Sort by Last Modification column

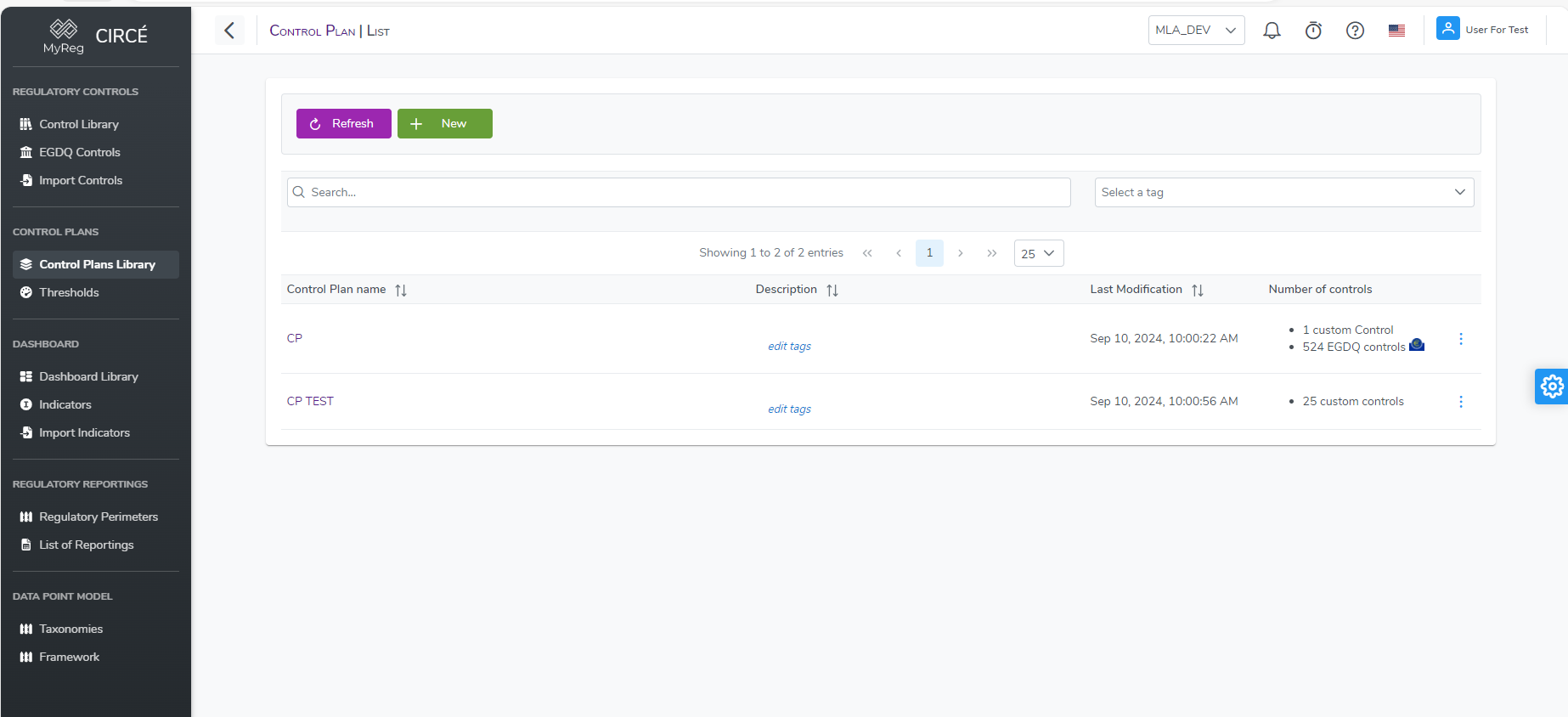coord(1198,291)
